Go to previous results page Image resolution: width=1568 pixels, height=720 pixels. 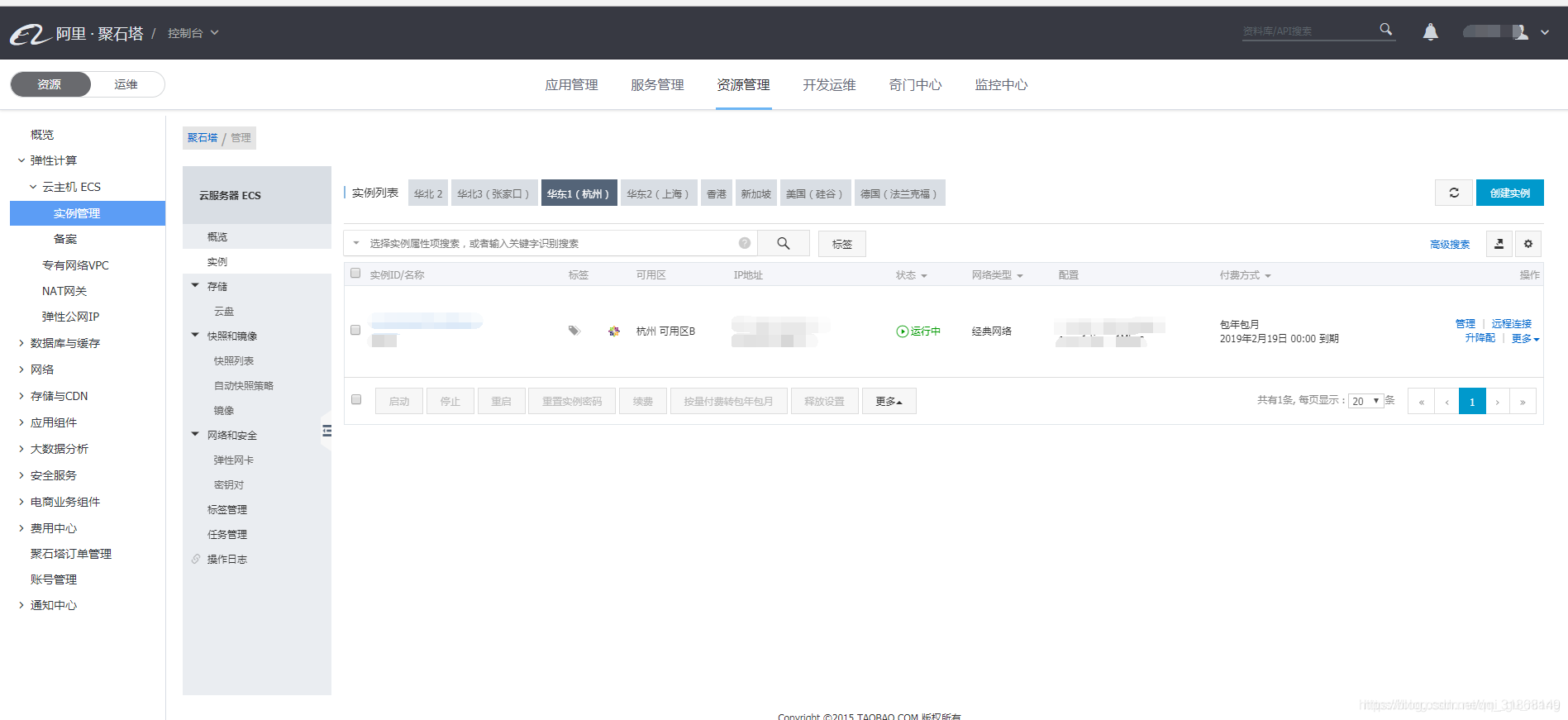pyautogui.click(x=1446, y=401)
